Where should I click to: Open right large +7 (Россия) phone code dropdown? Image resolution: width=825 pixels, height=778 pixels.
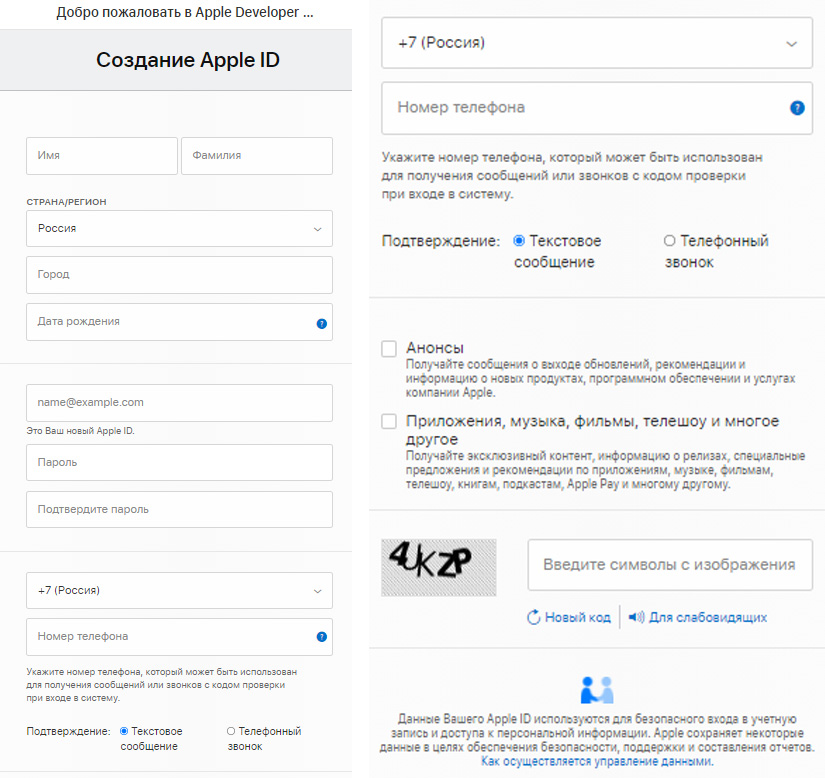[x=597, y=43]
